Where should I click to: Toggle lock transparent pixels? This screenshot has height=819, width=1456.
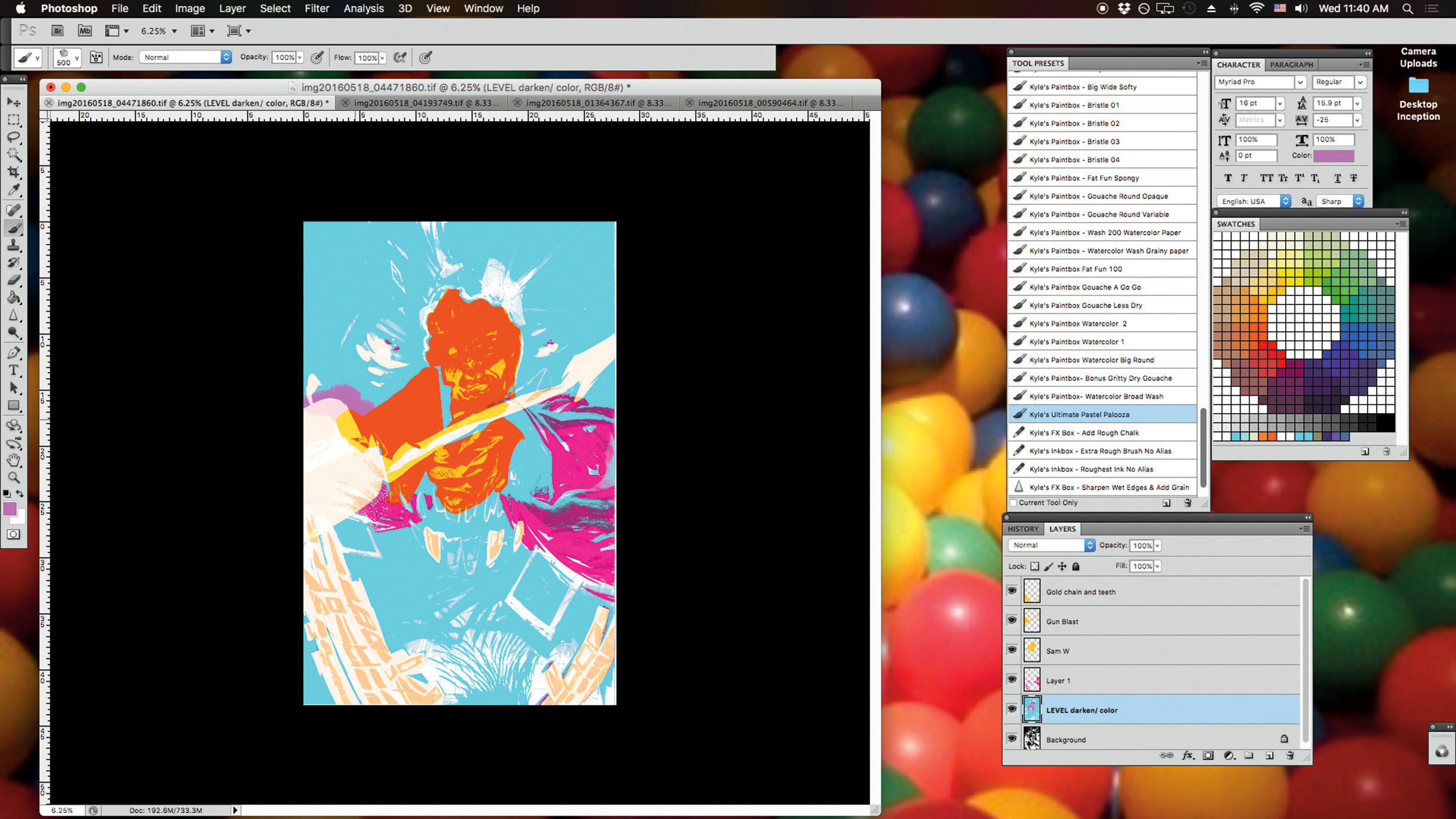1035,566
